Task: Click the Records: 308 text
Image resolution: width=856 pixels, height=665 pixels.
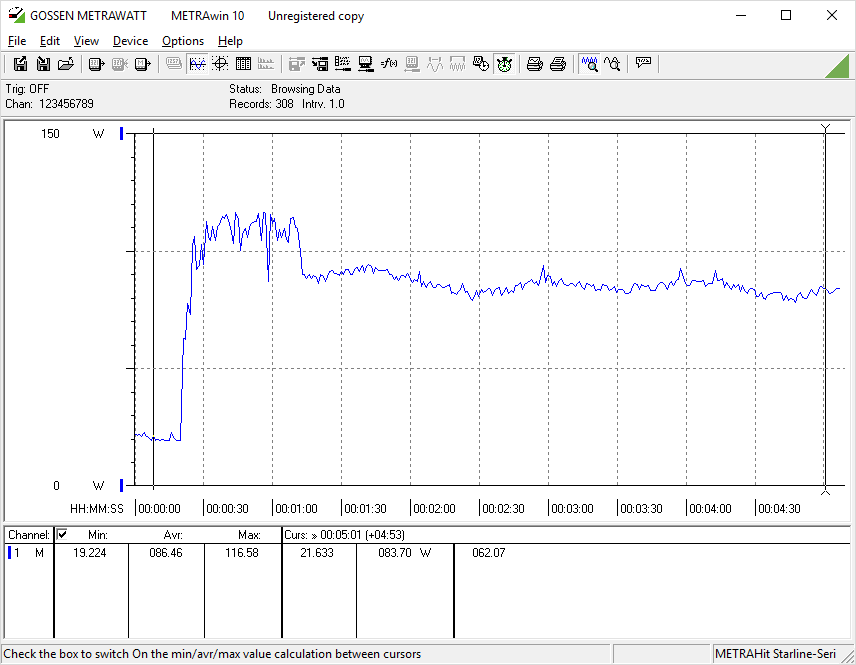Action: pos(261,104)
